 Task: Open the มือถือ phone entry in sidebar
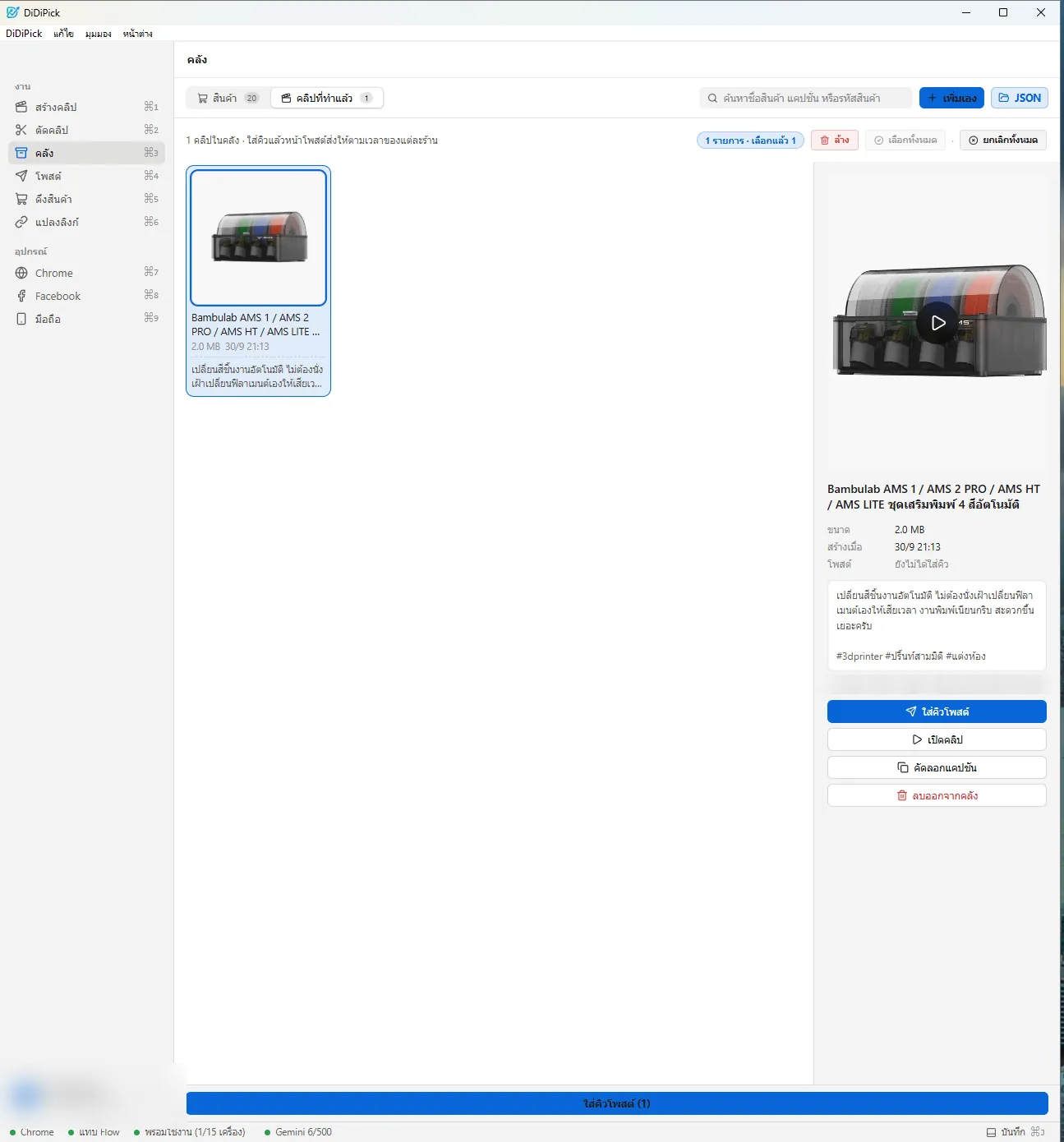(x=86, y=319)
